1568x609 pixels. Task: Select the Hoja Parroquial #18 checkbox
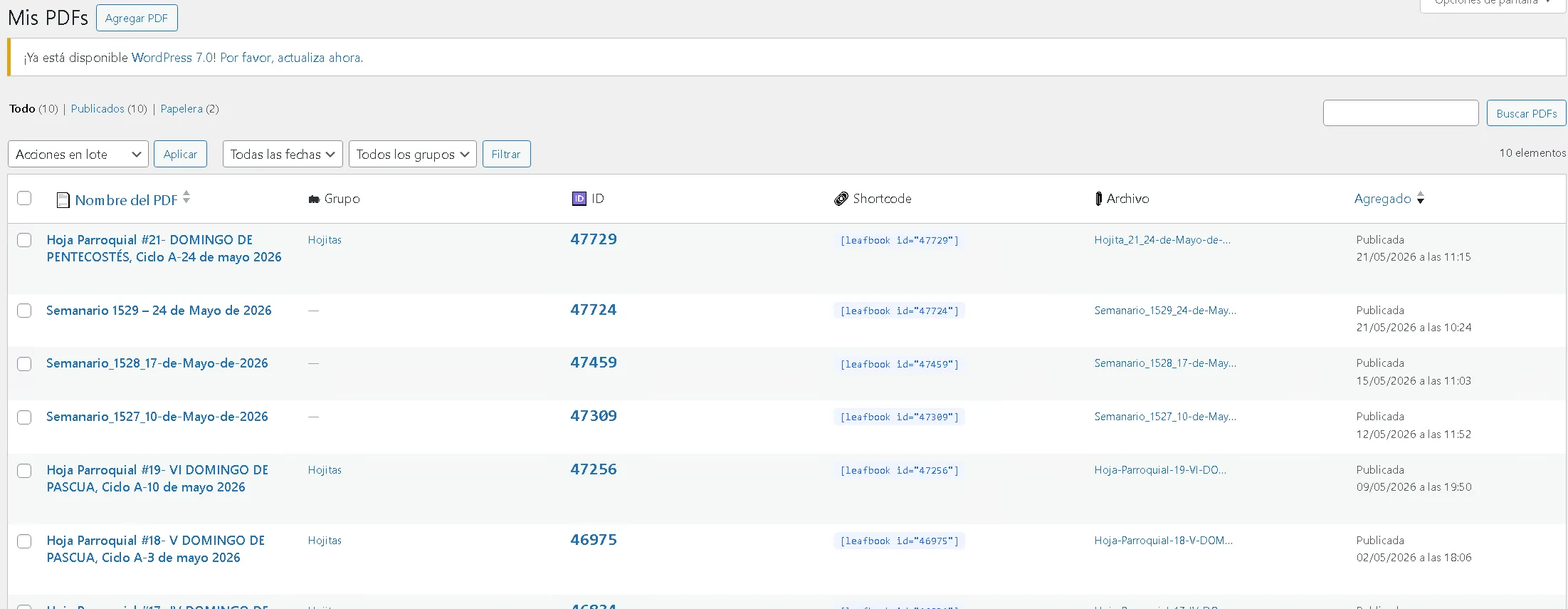(x=24, y=541)
